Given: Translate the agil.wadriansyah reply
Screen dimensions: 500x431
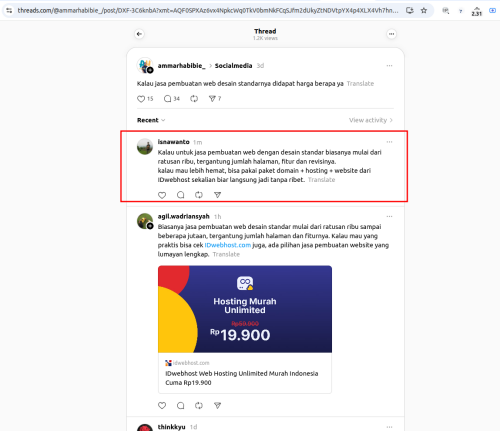Looking at the screenshot, I should 226,255.
